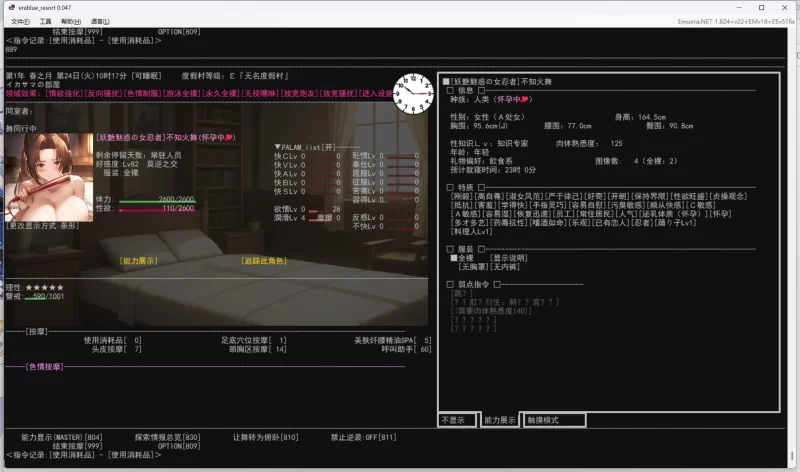800x472 pixels.
Task: Click the erablue_resort app icon in title bar
Action: pos(9,6)
